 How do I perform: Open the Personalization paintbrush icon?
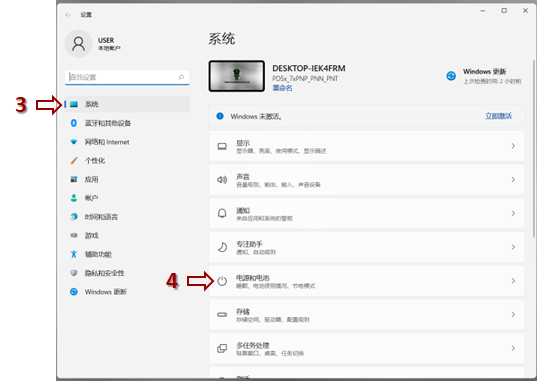pos(74,161)
